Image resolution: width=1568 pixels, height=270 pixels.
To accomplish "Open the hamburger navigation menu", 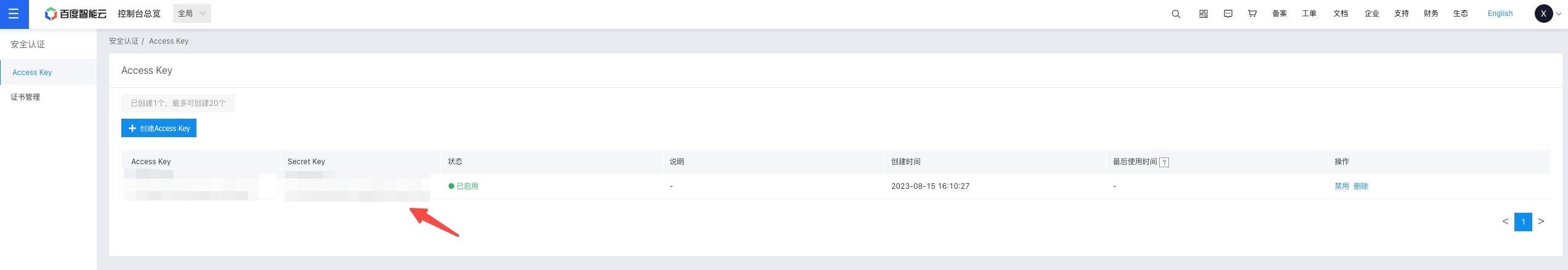I will (14, 14).
